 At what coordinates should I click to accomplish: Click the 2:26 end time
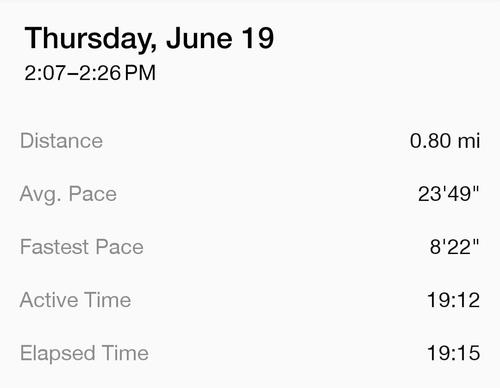[100, 73]
